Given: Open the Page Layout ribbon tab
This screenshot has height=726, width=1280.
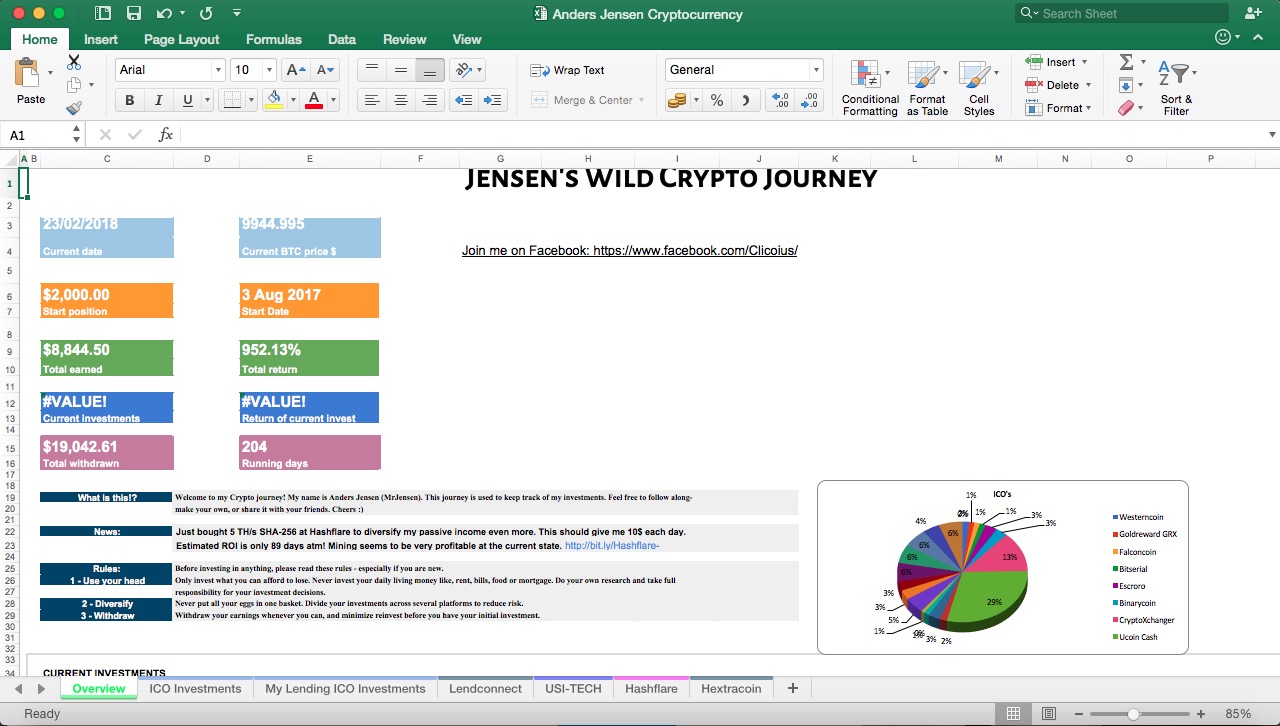Looking at the screenshot, I should (x=181, y=39).
